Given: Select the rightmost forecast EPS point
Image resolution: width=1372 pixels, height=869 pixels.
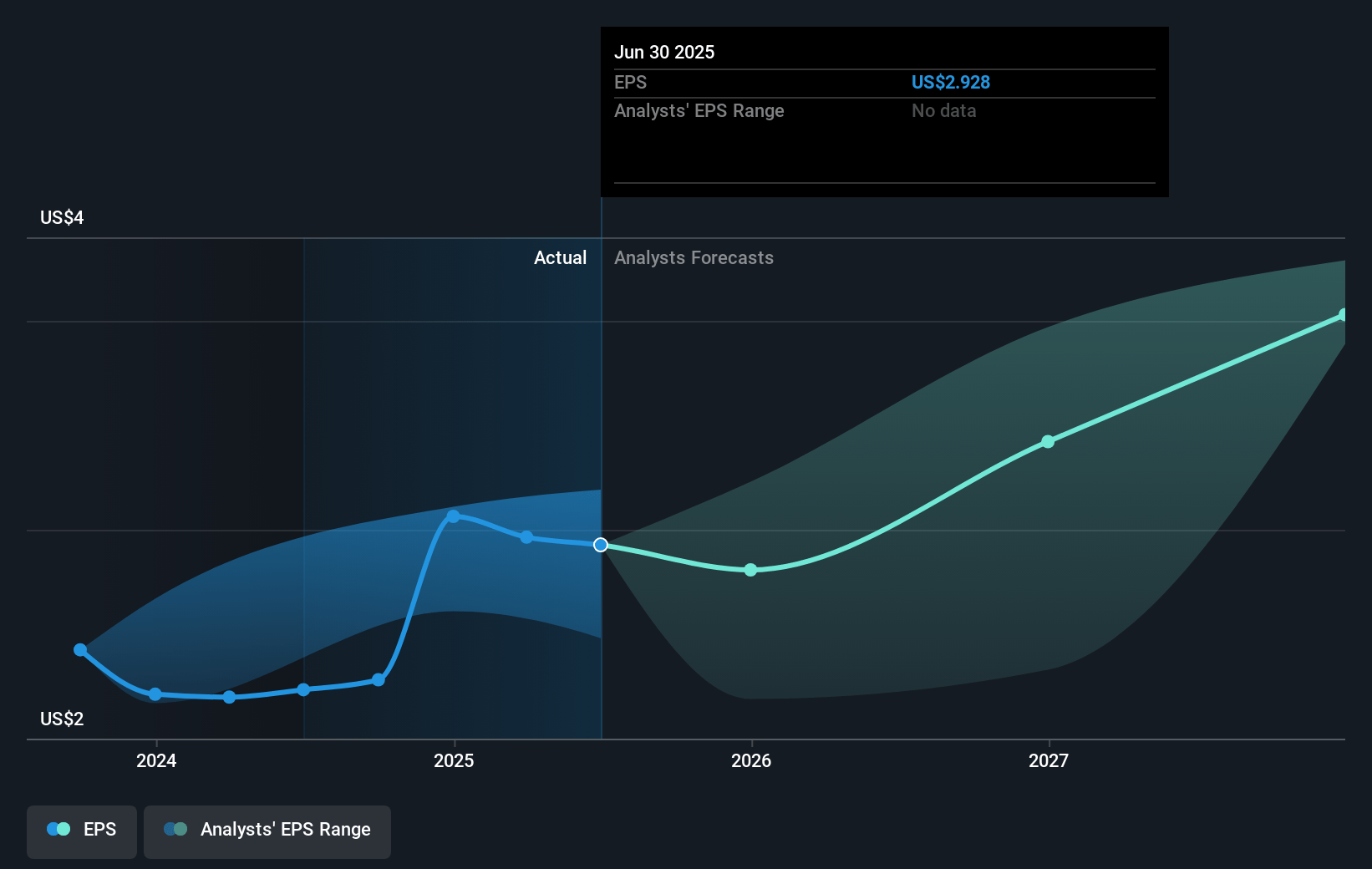Looking at the screenshot, I should pos(1343,315).
